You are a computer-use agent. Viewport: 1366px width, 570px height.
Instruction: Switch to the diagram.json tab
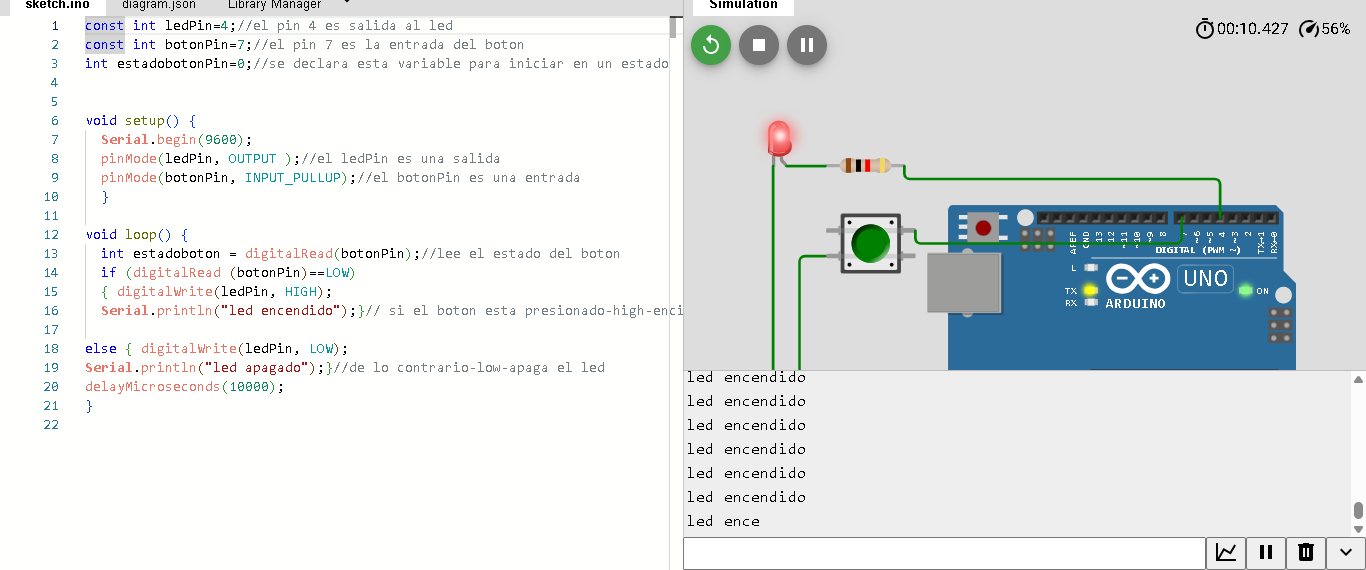(159, 5)
